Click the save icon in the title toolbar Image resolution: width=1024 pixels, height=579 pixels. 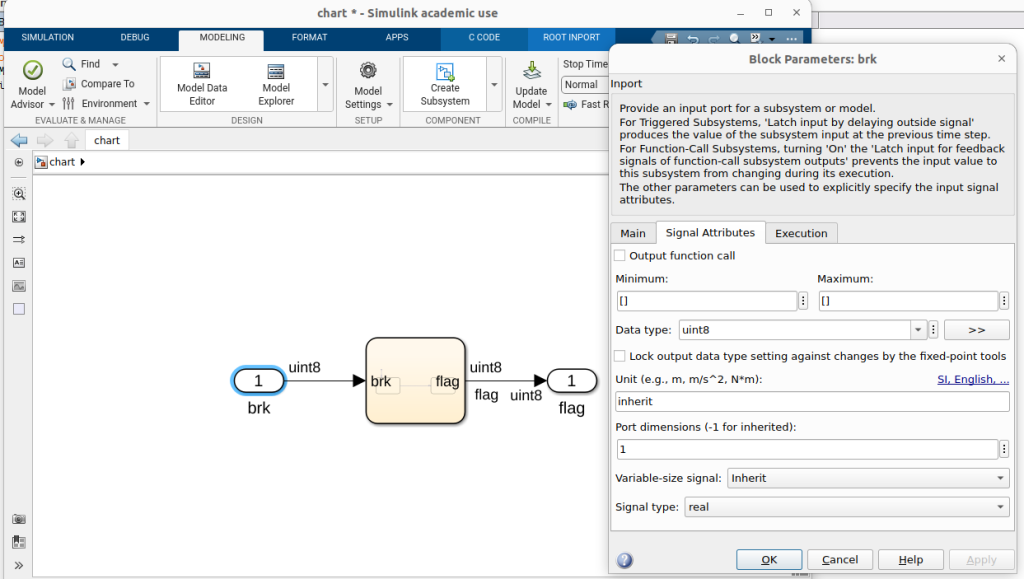(671, 39)
